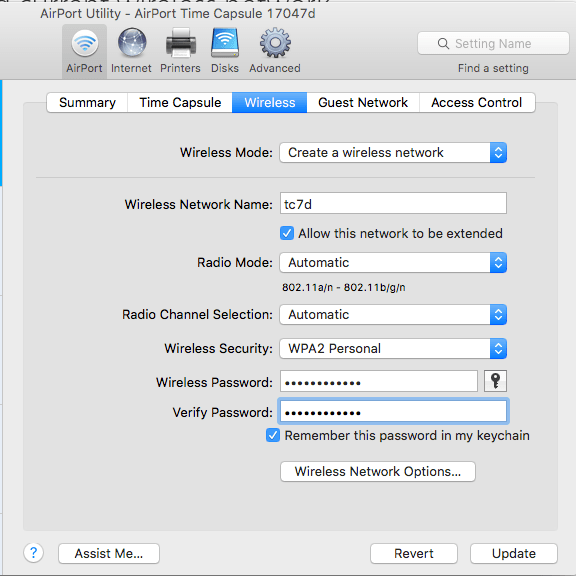Click the magnifier icon in the search field
576x576 pixels.
(x=443, y=44)
